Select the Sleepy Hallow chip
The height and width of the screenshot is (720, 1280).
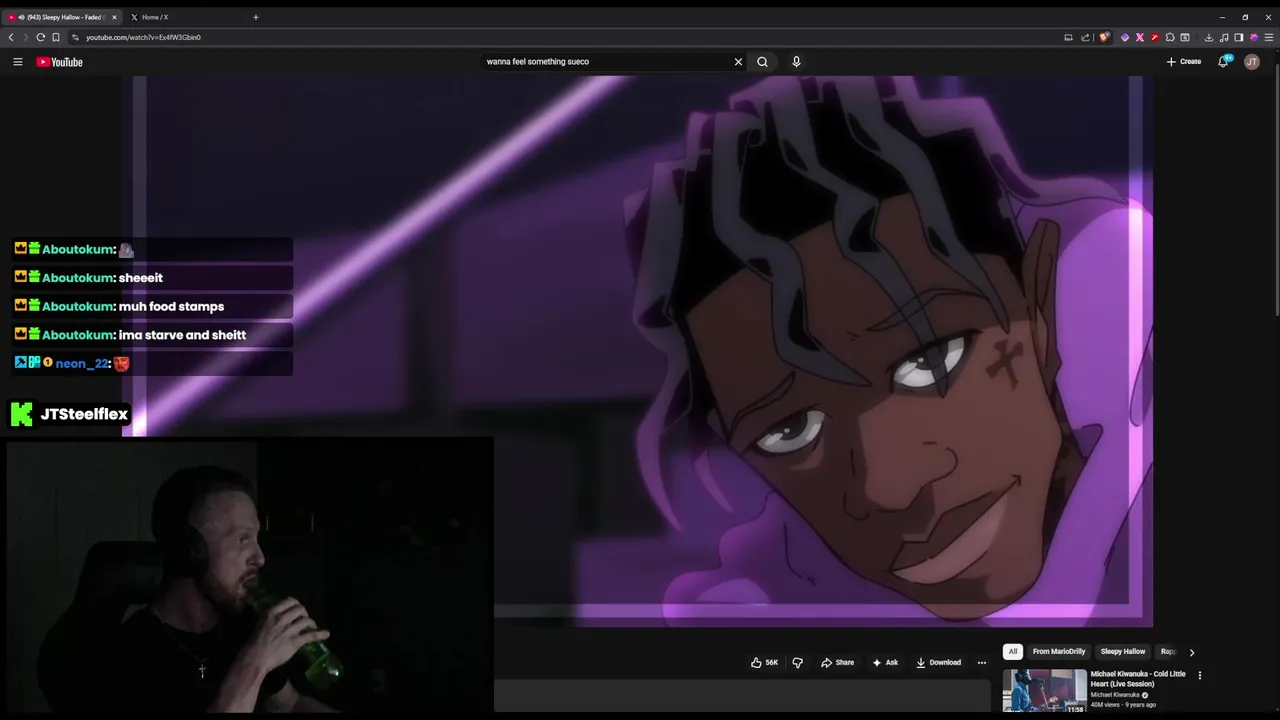[1123, 651]
